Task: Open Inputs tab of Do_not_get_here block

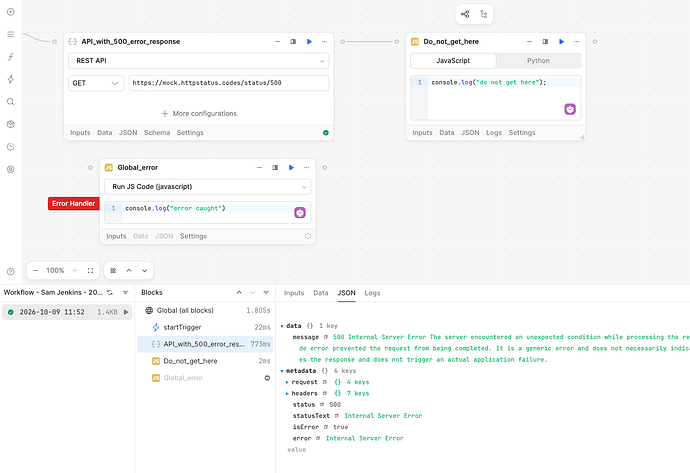Action: 422,132
